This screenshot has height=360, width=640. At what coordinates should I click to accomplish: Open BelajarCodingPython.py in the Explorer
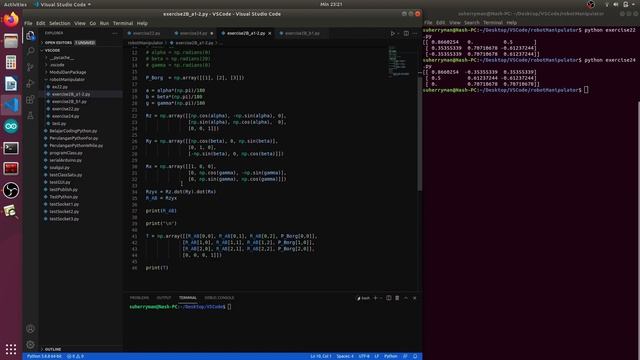pyautogui.click(x=73, y=131)
